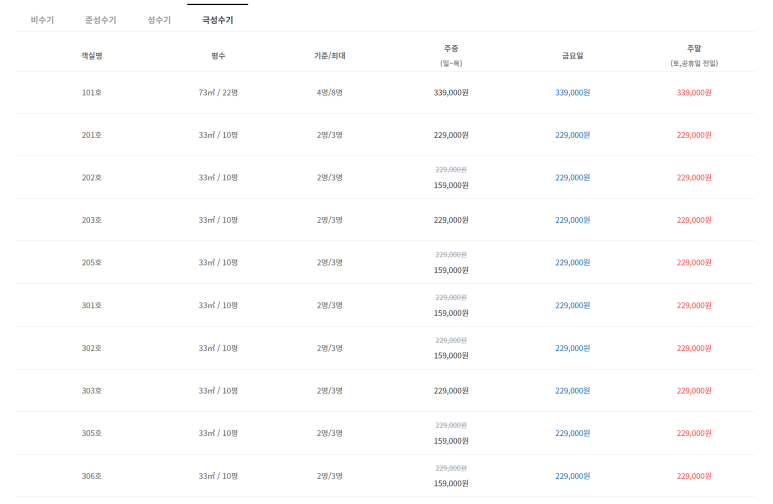773x504 pixels.
Task: Select room name 202호
Action: [92, 177]
